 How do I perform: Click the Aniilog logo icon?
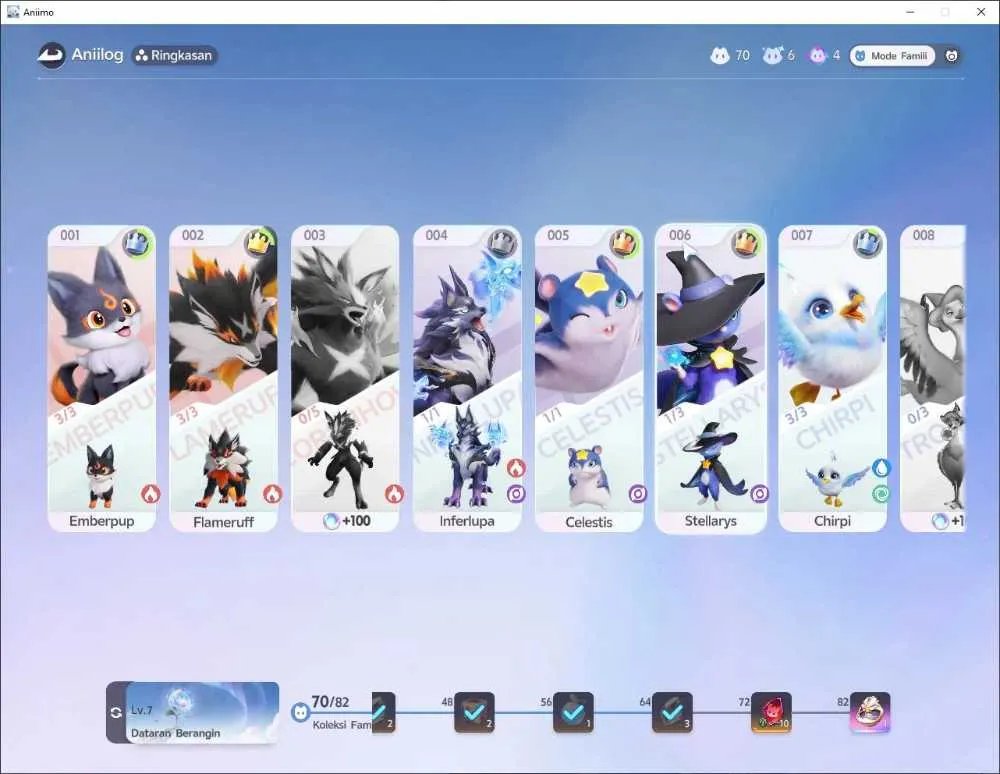tap(52, 55)
